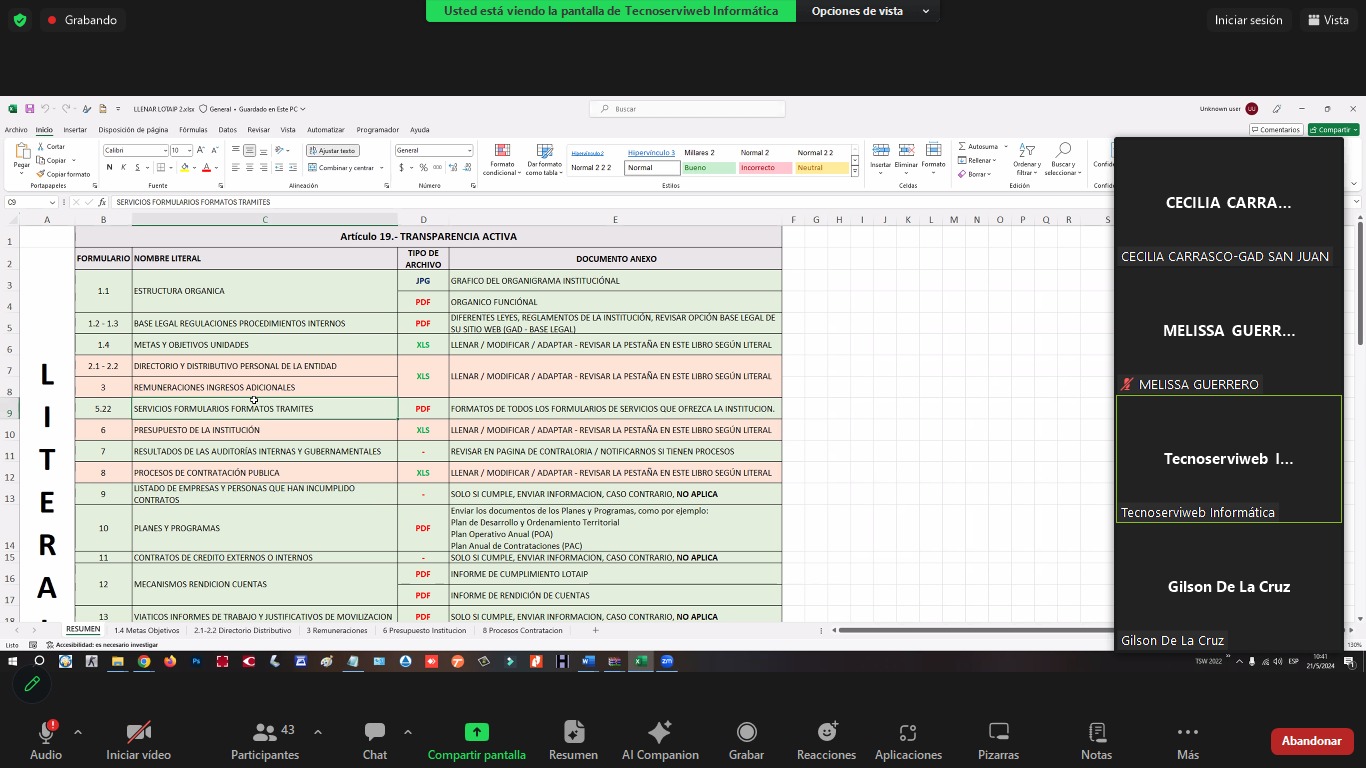Expand the Opciones de vista dropdown

tap(869, 11)
